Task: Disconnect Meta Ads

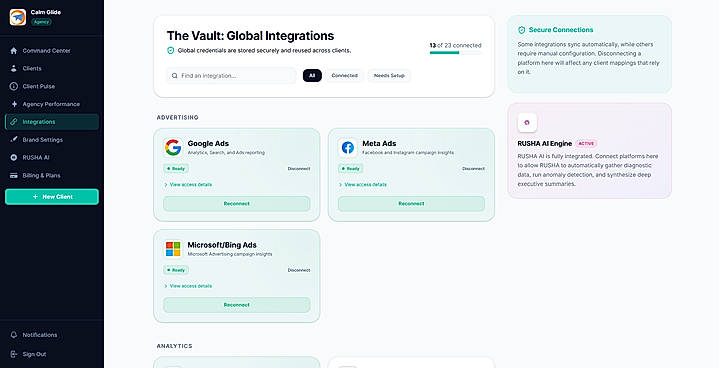Action: [473, 169]
